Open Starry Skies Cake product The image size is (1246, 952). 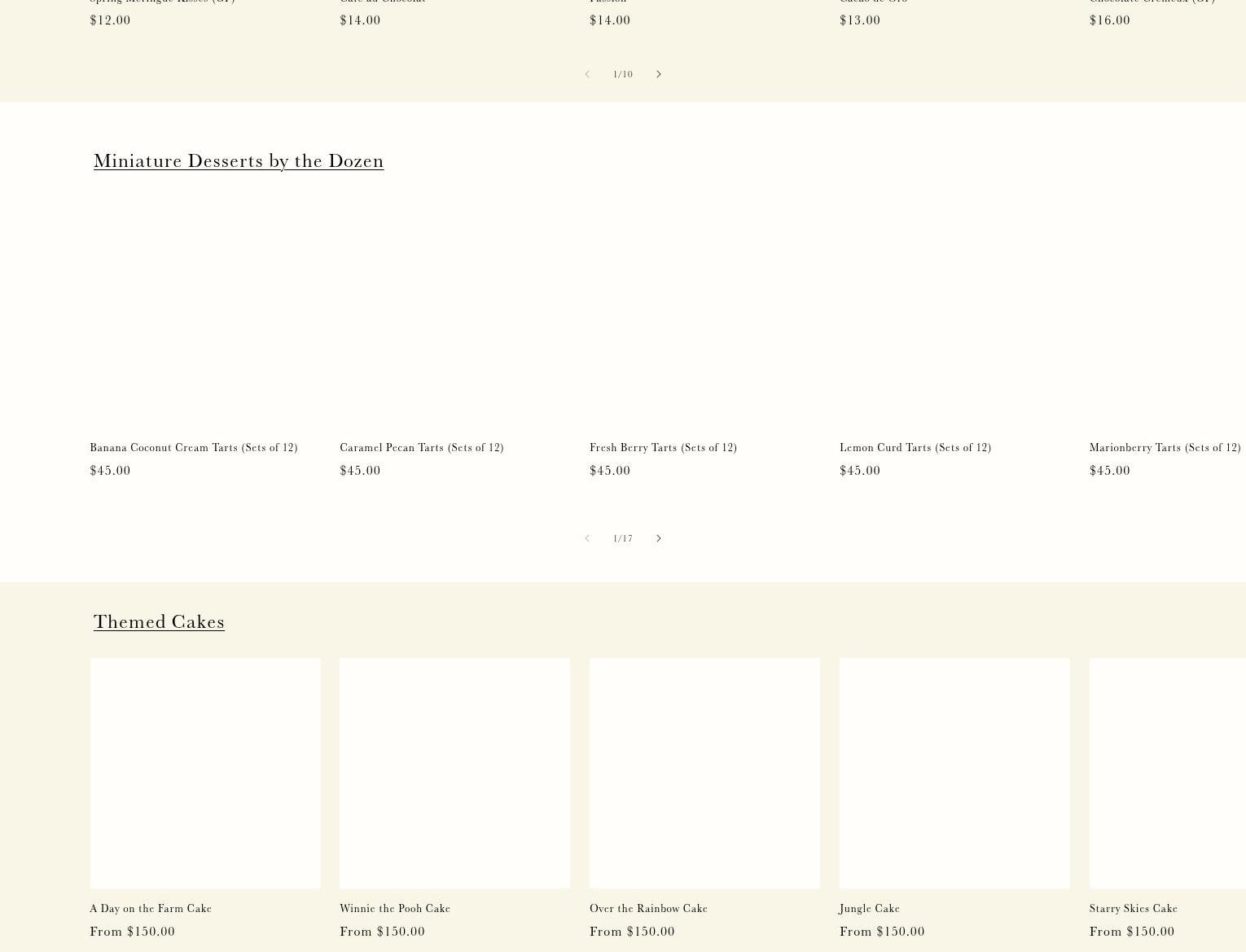(x=1133, y=908)
